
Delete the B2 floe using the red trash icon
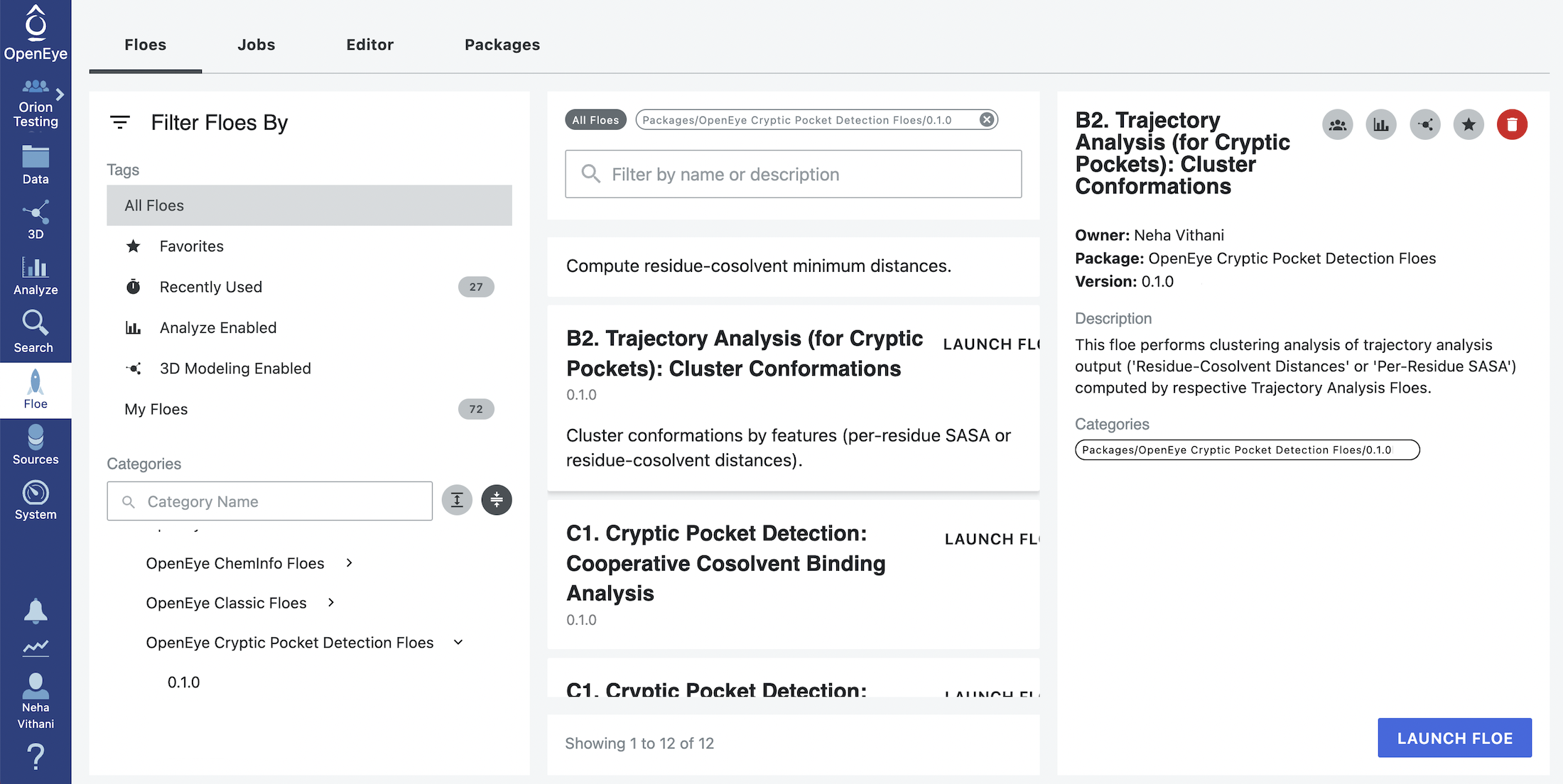click(x=1512, y=124)
